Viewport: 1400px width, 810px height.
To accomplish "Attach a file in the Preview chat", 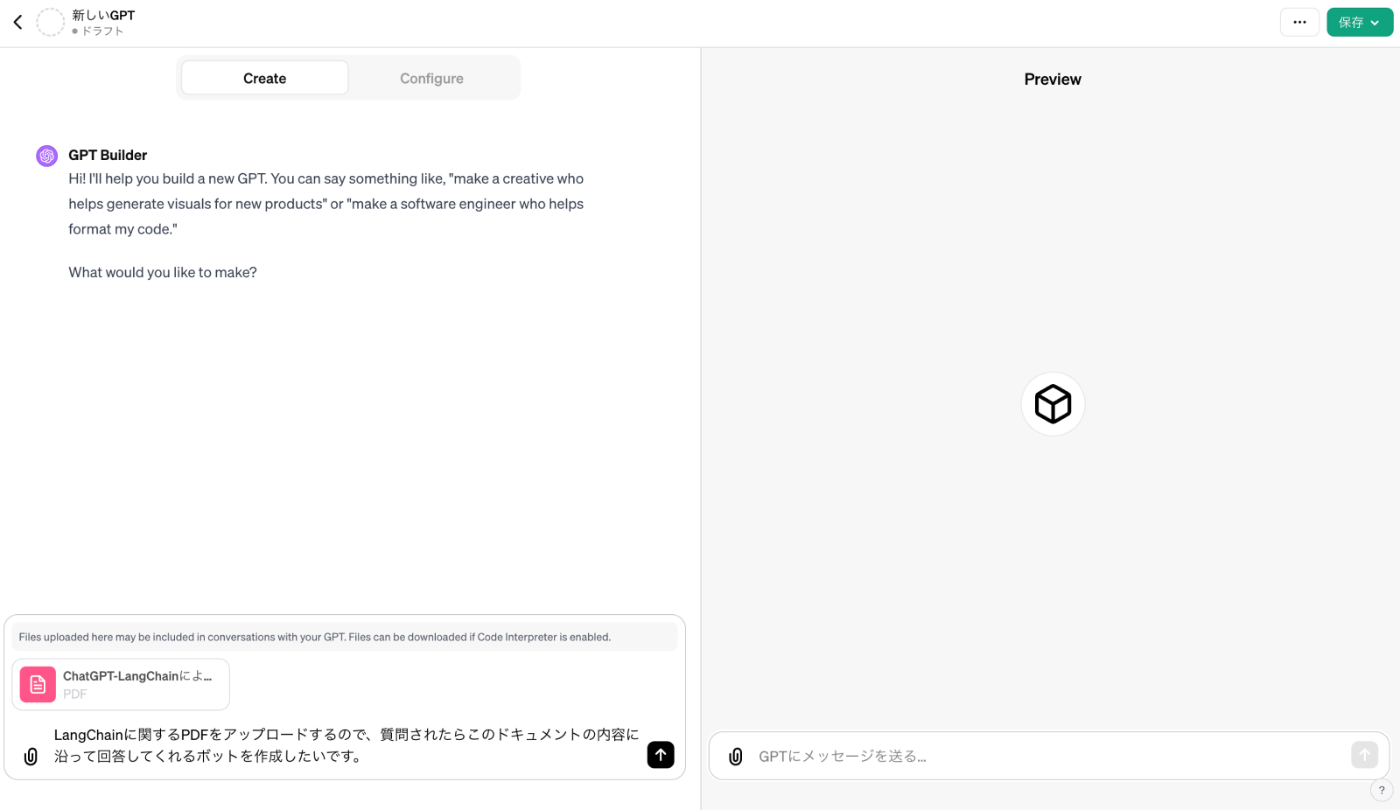I will 735,756.
